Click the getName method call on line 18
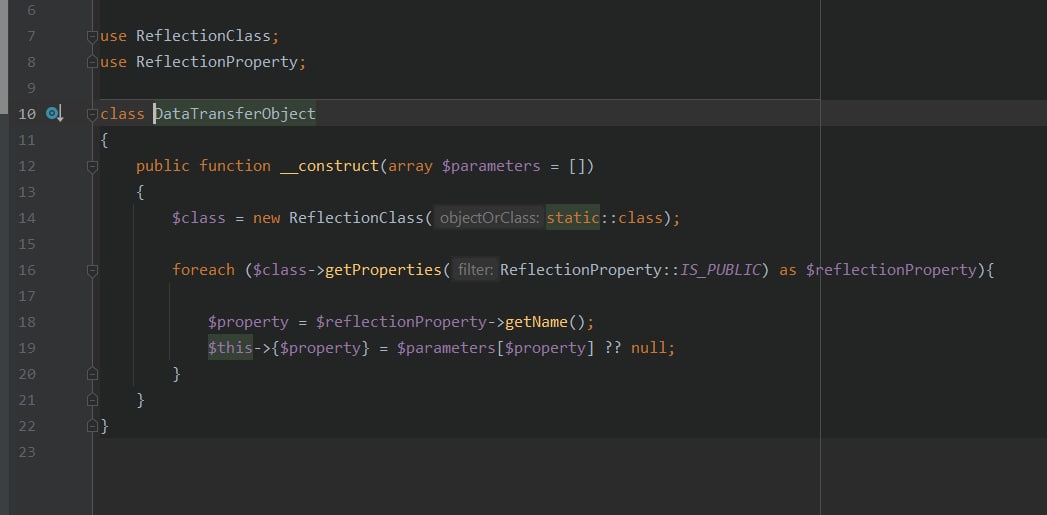 [x=536, y=322]
